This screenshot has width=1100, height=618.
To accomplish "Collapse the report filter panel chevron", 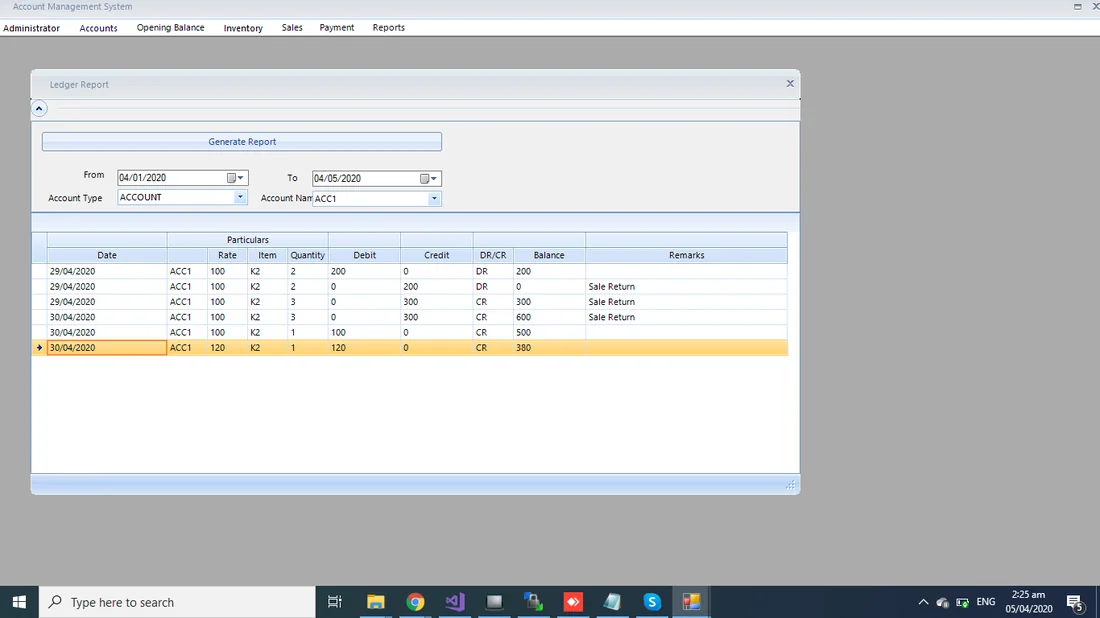I will [39, 109].
